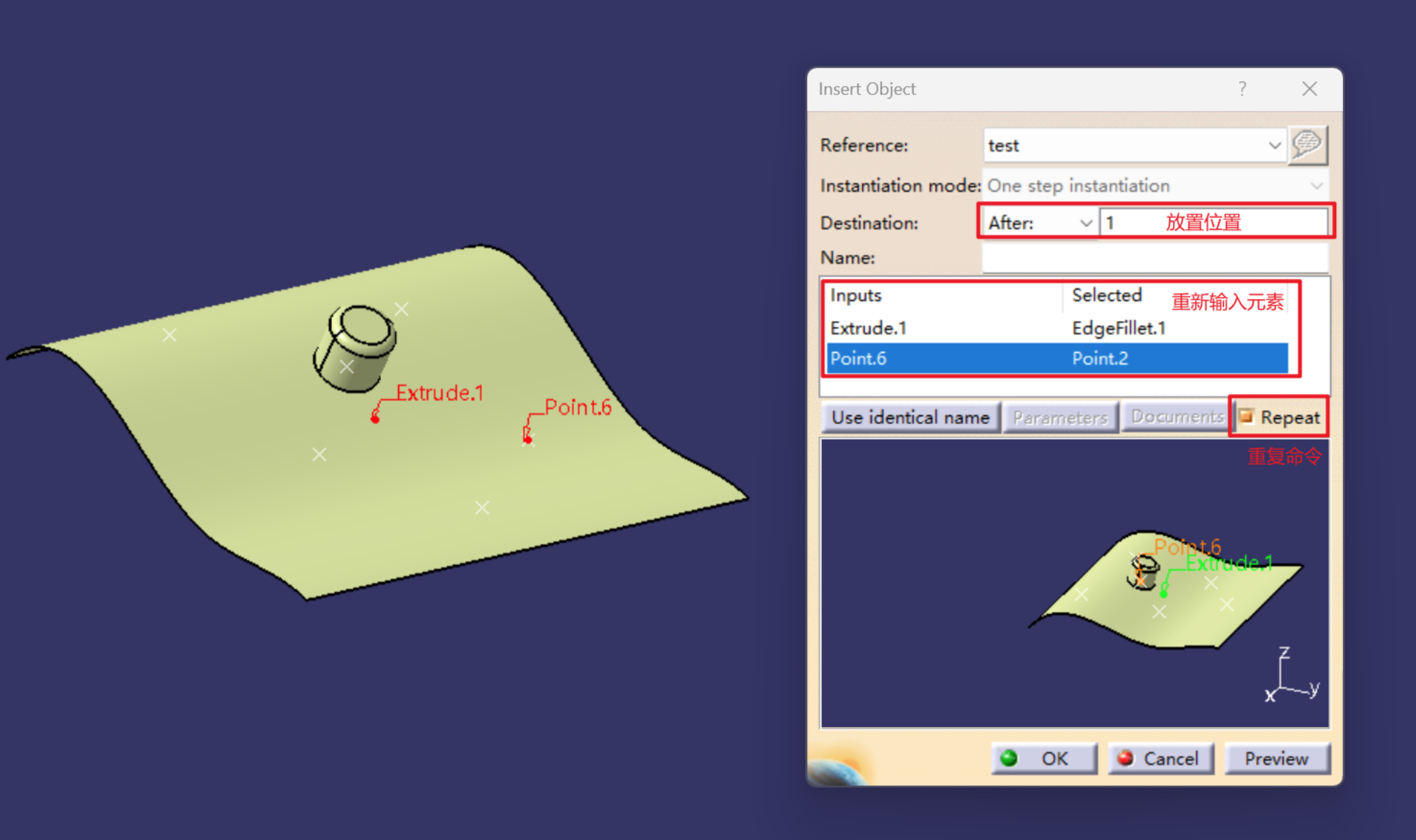Close the Insert Object dialog
1416x840 pixels.
(1309, 89)
